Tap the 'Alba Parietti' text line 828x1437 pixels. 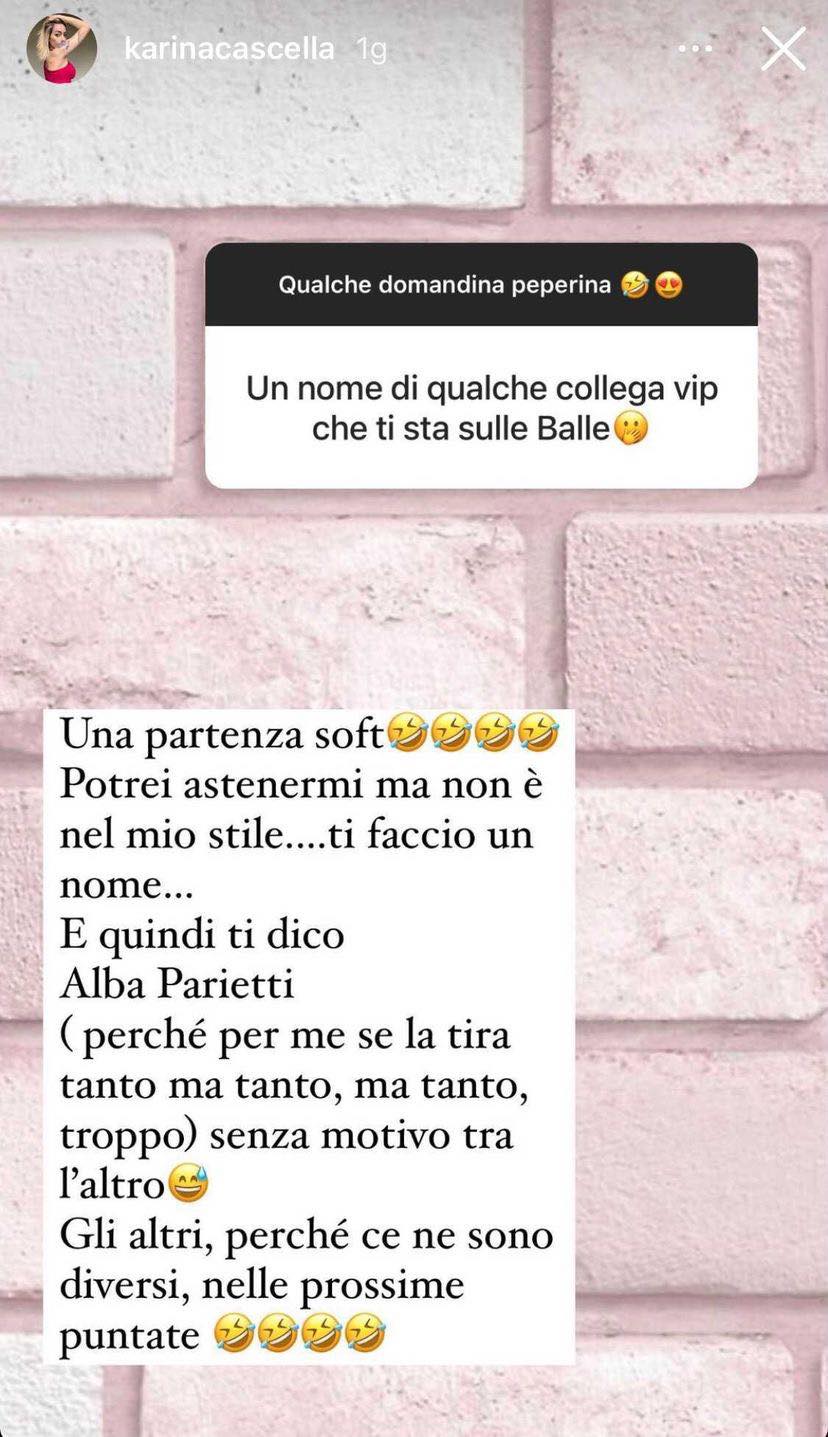tap(177, 984)
